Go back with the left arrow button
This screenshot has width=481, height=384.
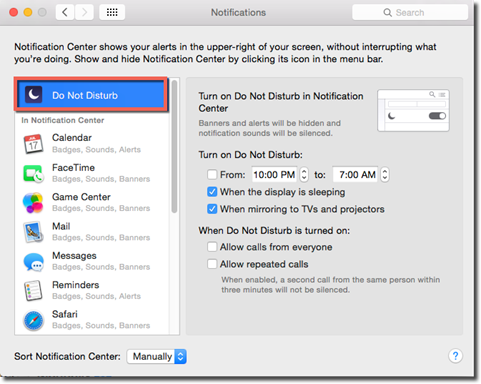pos(65,12)
